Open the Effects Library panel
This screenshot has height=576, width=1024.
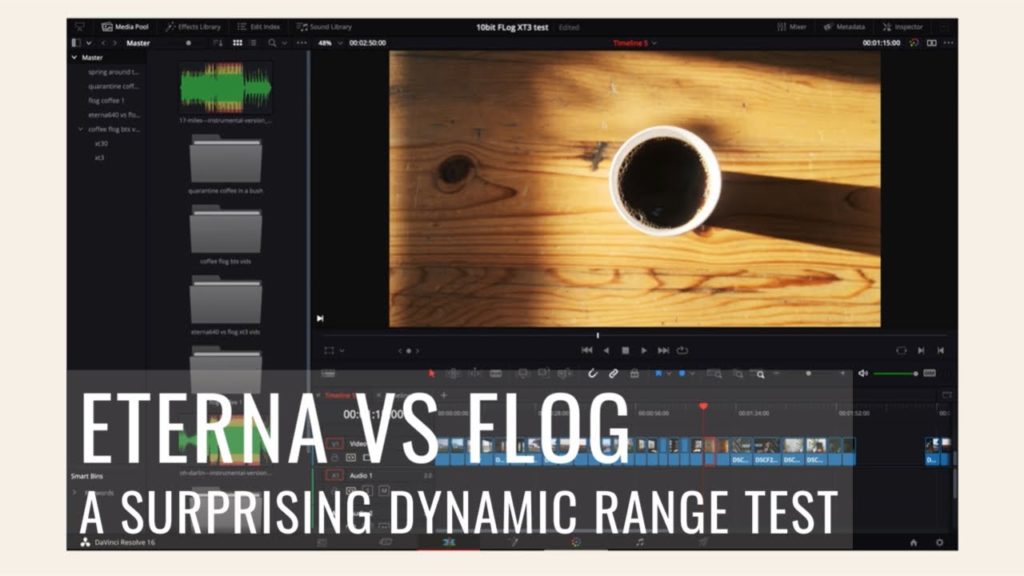click(x=196, y=26)
